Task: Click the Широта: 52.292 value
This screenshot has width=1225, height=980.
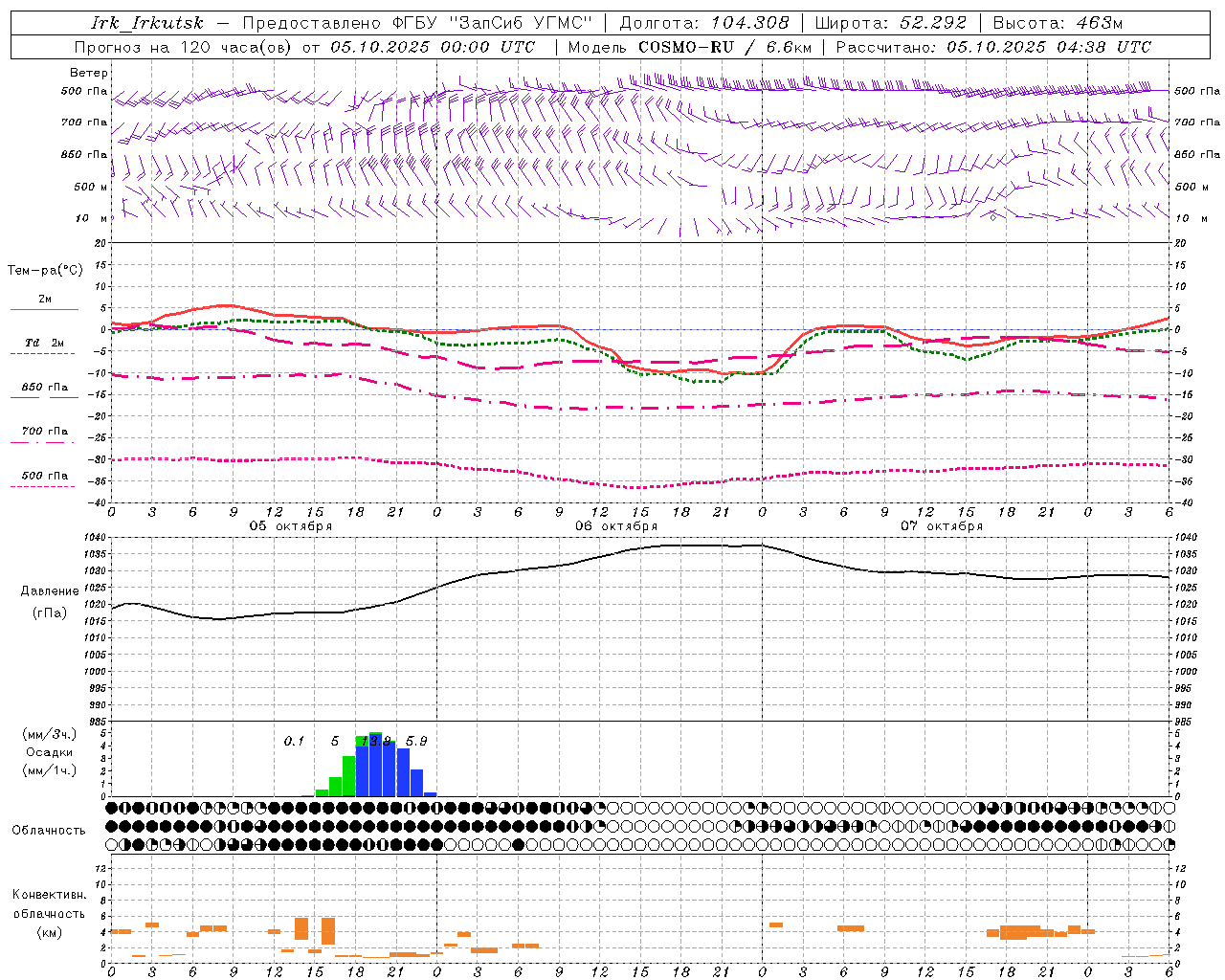Action: click(890, 23)
